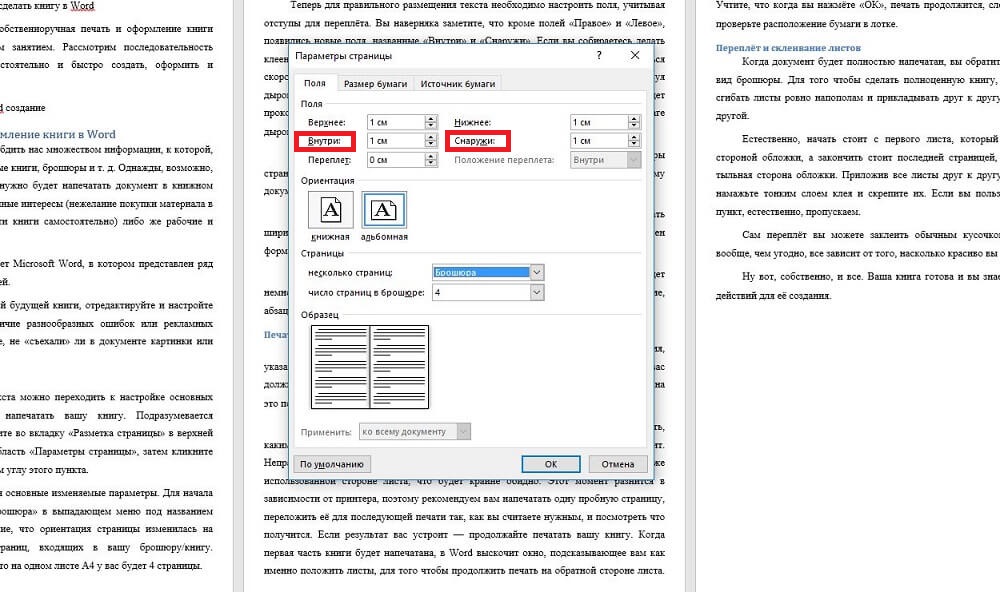Click the Верхнее margin spinner arrows

click(x=431, y=122)
